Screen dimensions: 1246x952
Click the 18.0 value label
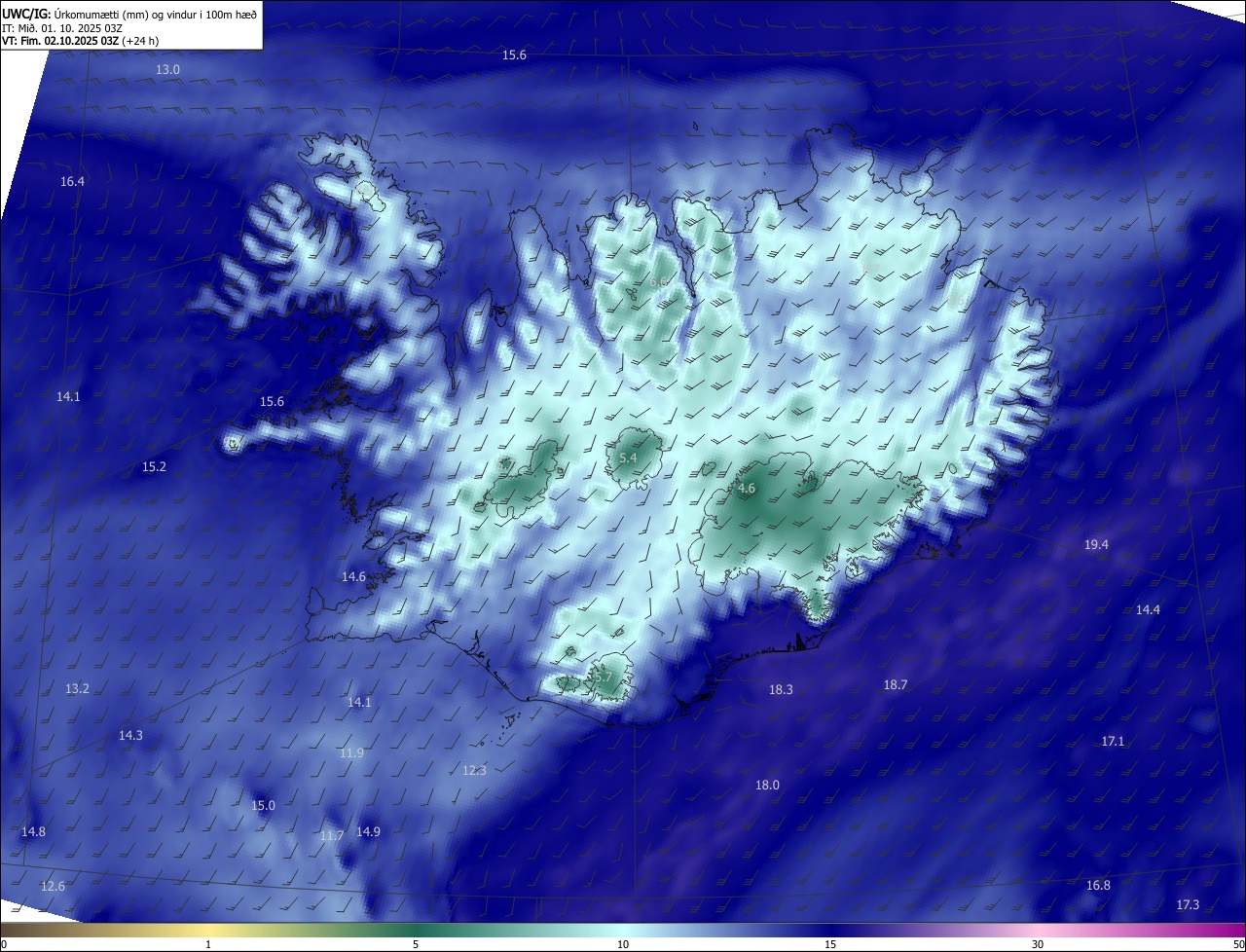click(x=767, y=786)
